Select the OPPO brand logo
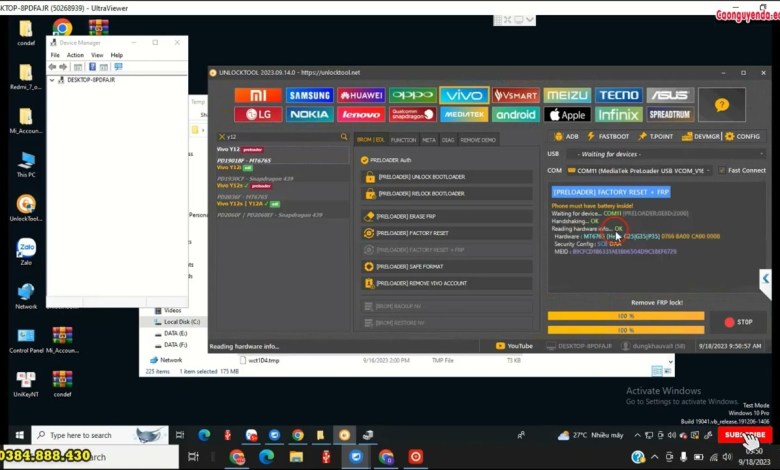 pyautogui.click(x=412, y=95)
